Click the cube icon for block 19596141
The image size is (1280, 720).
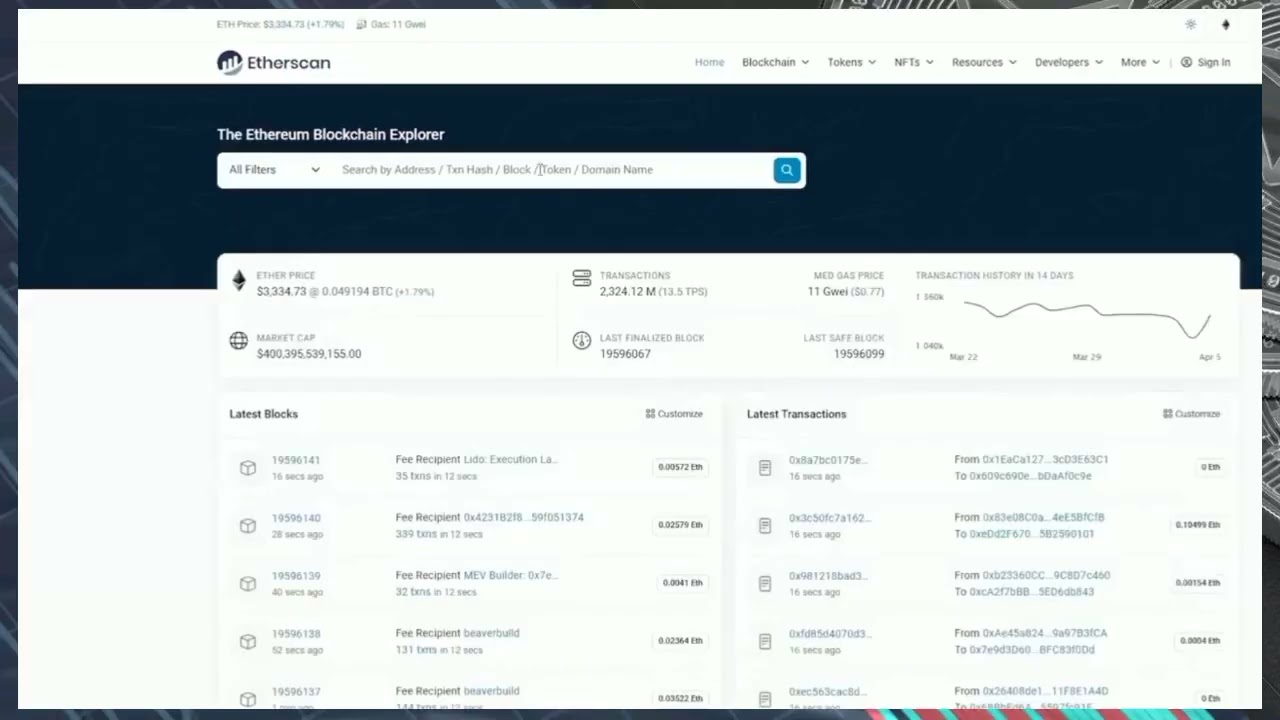point(248,467)
